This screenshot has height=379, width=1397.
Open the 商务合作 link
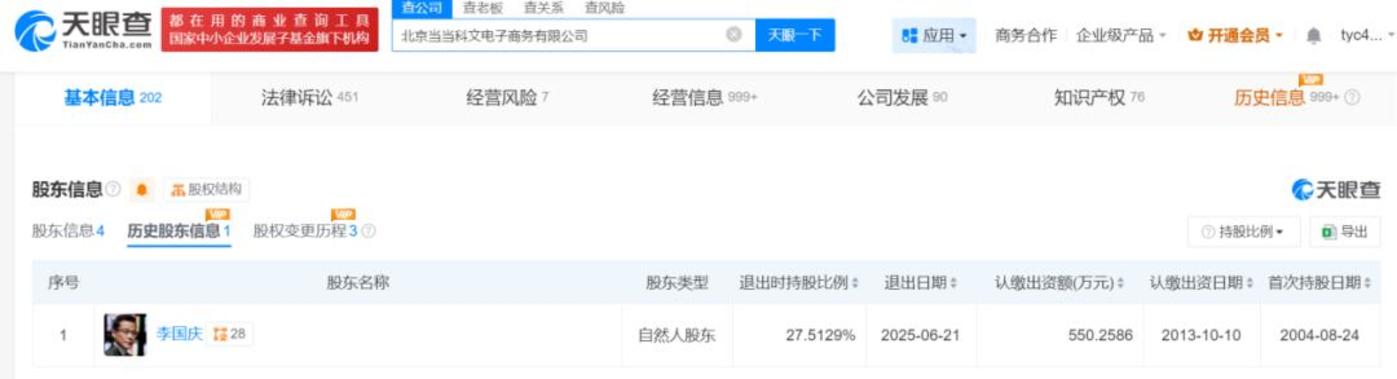1025,36
